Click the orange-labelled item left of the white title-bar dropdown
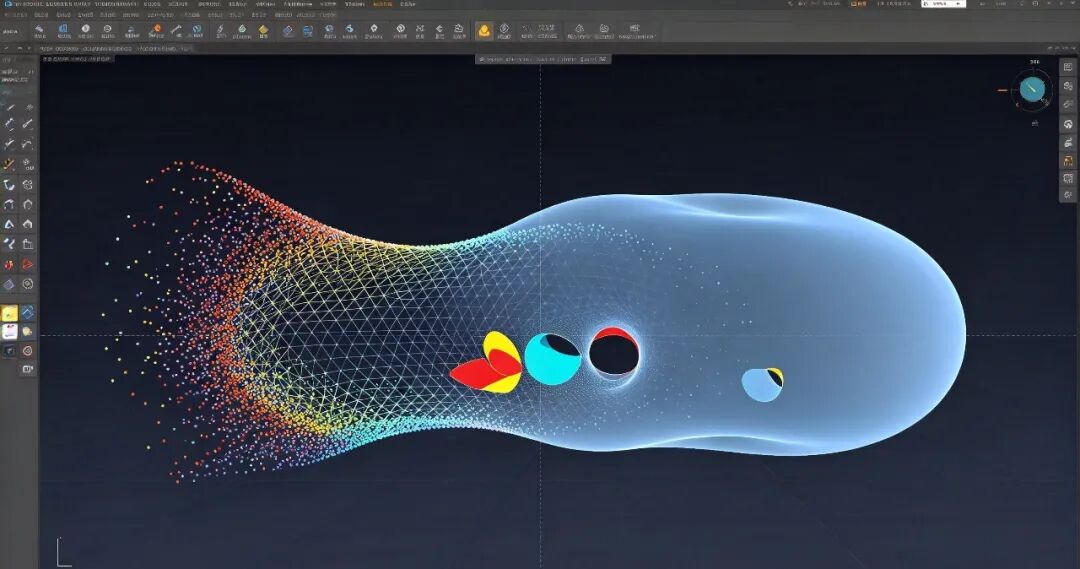The width and height of the screenshot is (1080, 569). pyautogui.click(x=858, y=3)
